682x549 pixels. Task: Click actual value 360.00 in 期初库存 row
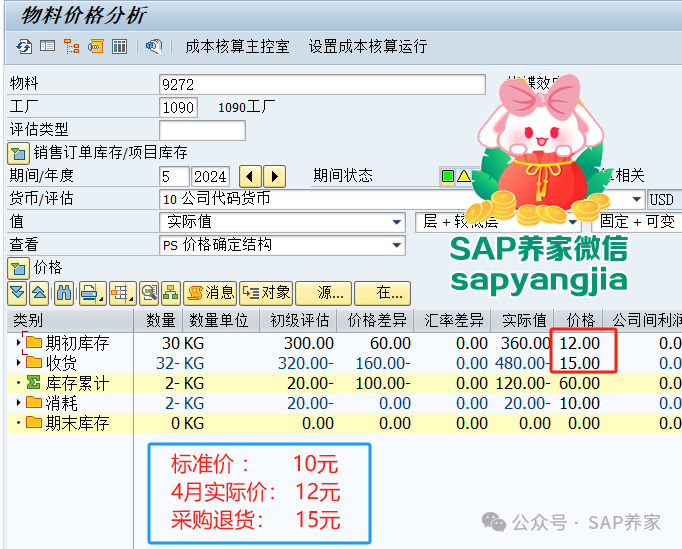pyautogui.click(x=526, y=344)
